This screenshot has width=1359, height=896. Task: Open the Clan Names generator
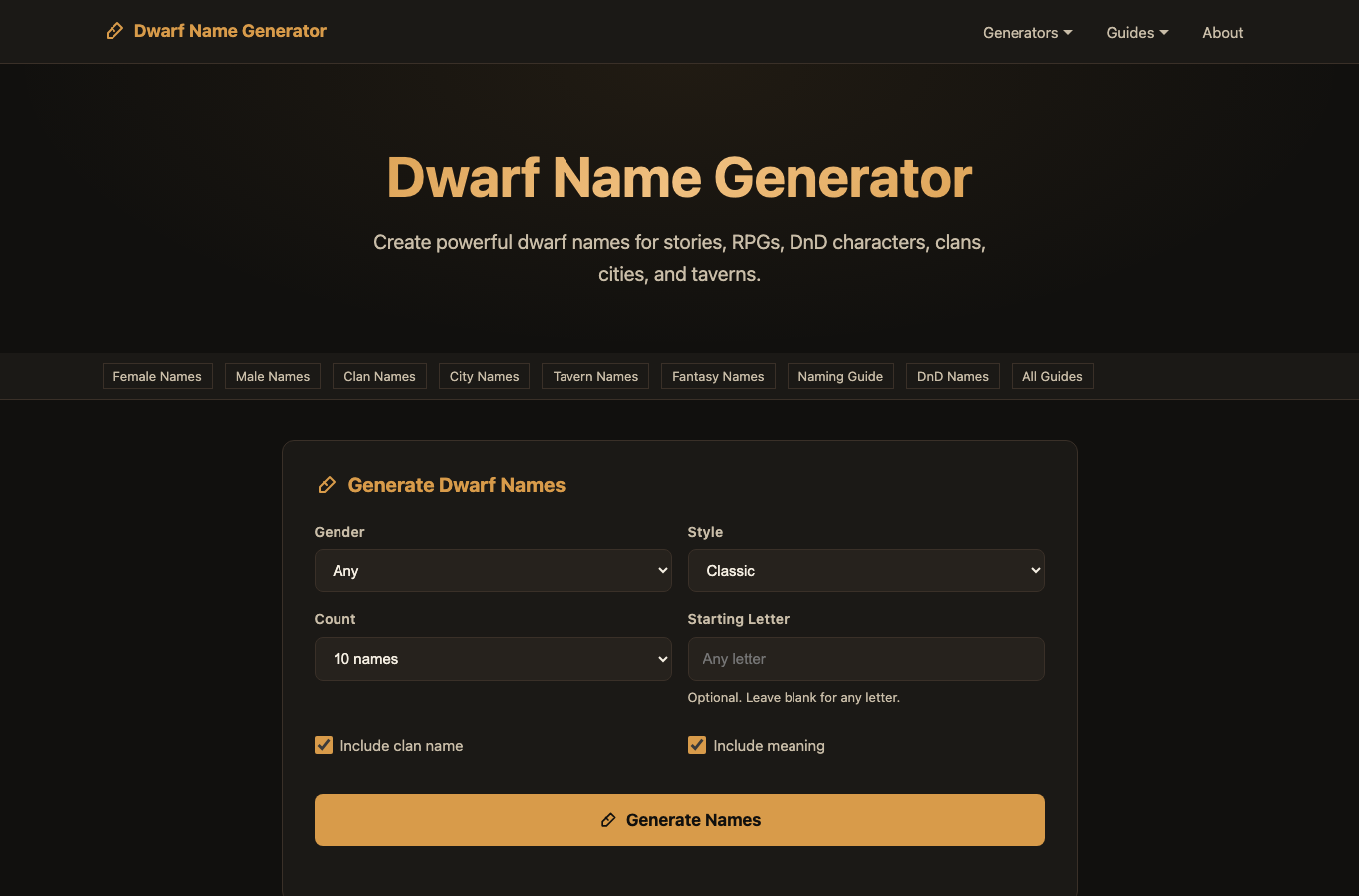[379, 376]
